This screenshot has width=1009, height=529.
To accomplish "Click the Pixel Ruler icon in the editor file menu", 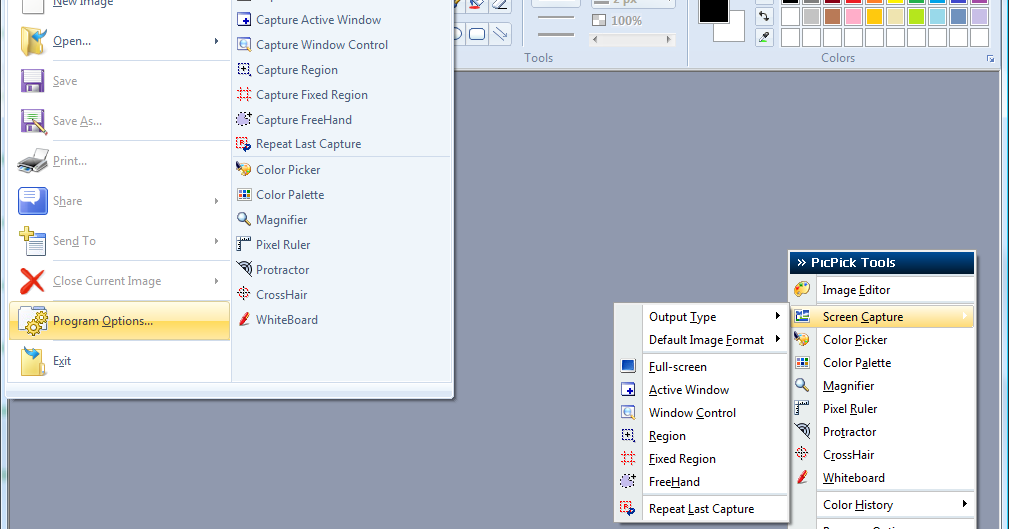I will [244, 244].
